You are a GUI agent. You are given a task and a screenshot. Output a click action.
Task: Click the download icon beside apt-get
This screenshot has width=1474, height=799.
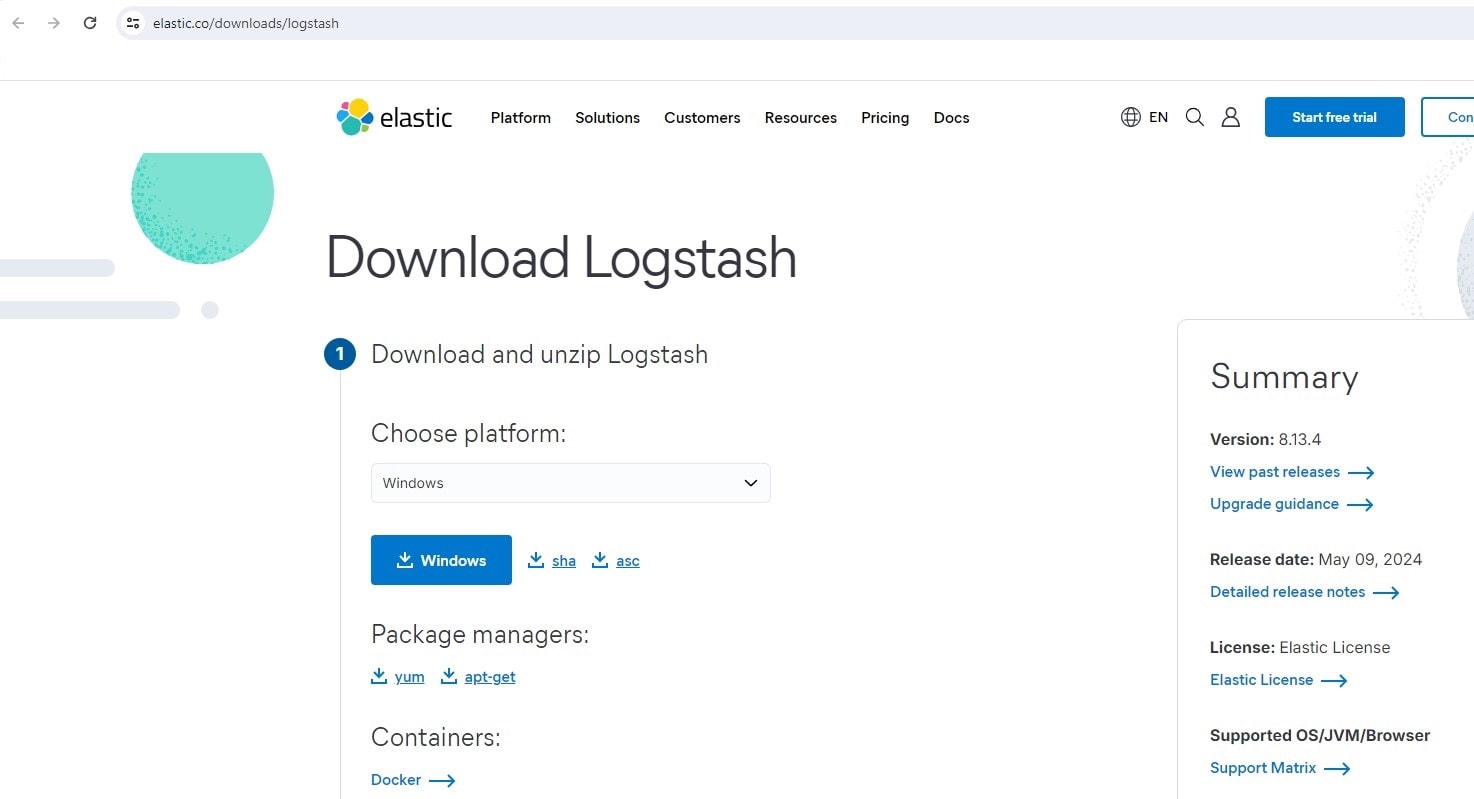pos(449,676)
